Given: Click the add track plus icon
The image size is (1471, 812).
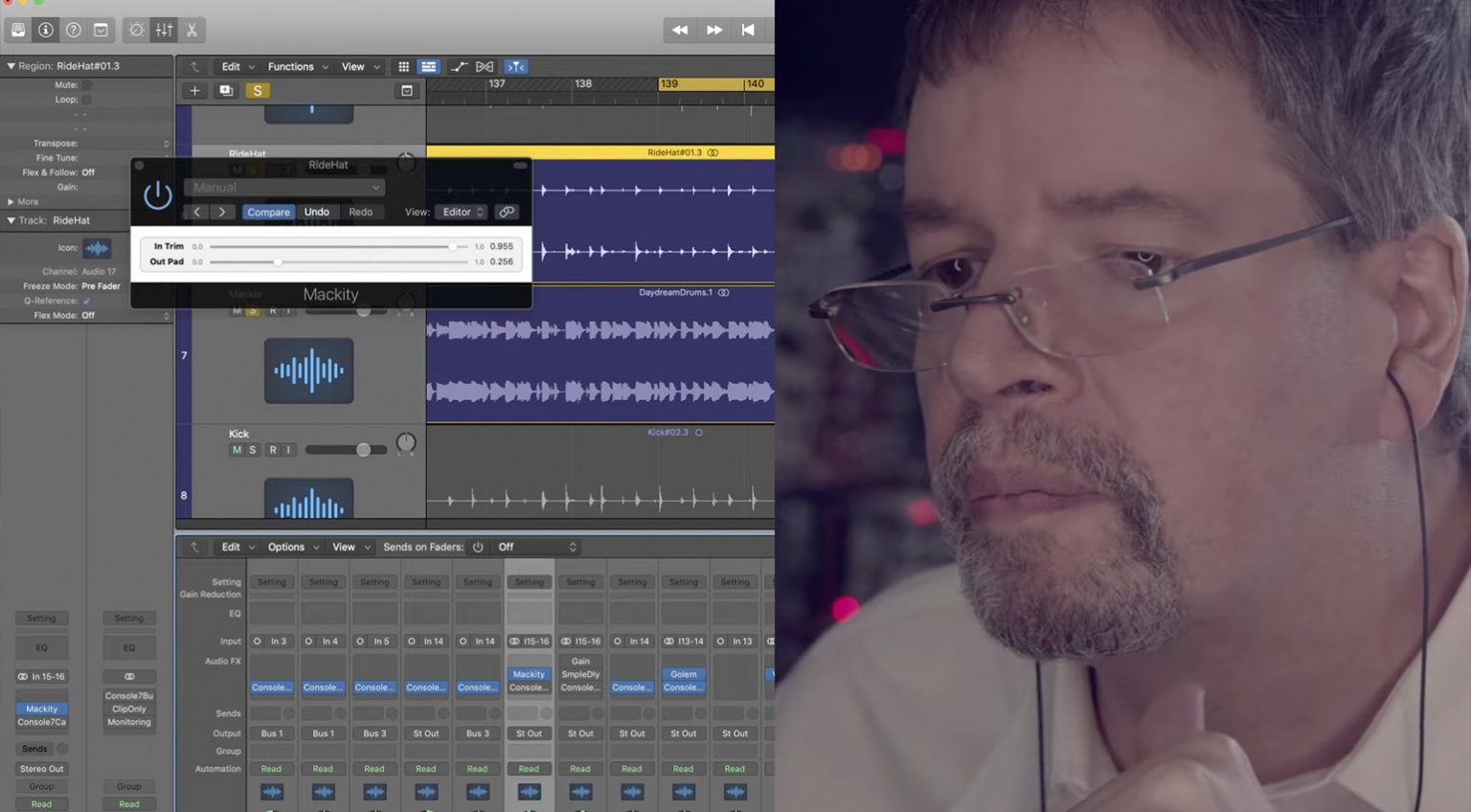Looking at the screenshot, I should [x=194, y=90].
